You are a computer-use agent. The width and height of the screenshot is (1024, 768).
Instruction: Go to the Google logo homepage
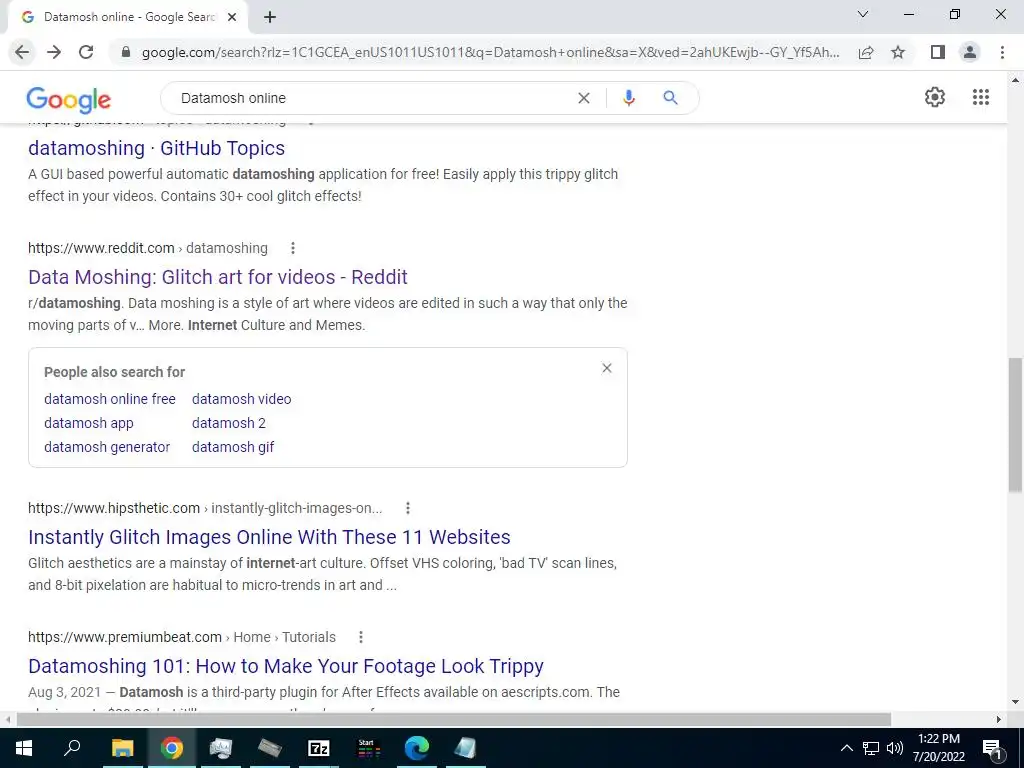[69, 99]
